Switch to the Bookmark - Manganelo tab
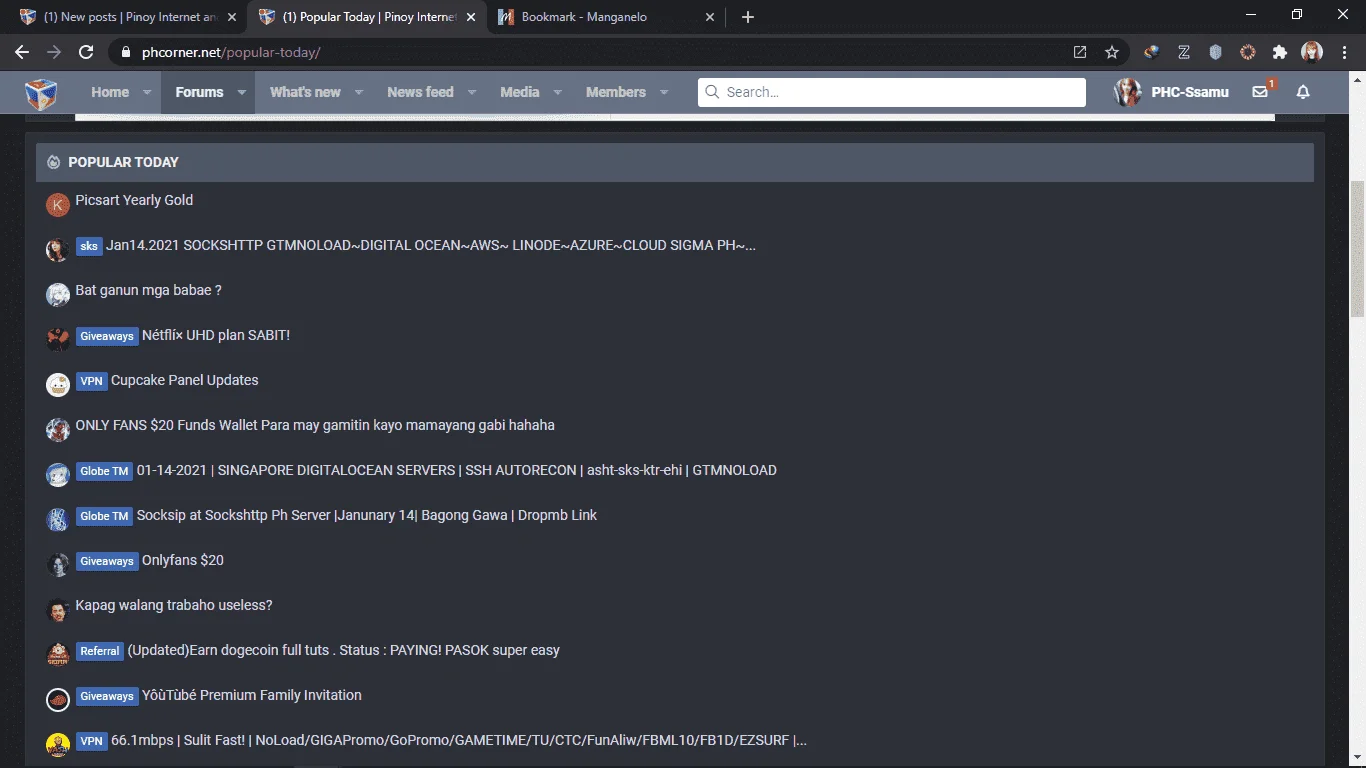The image size is (1366, 768). point(607,17)
